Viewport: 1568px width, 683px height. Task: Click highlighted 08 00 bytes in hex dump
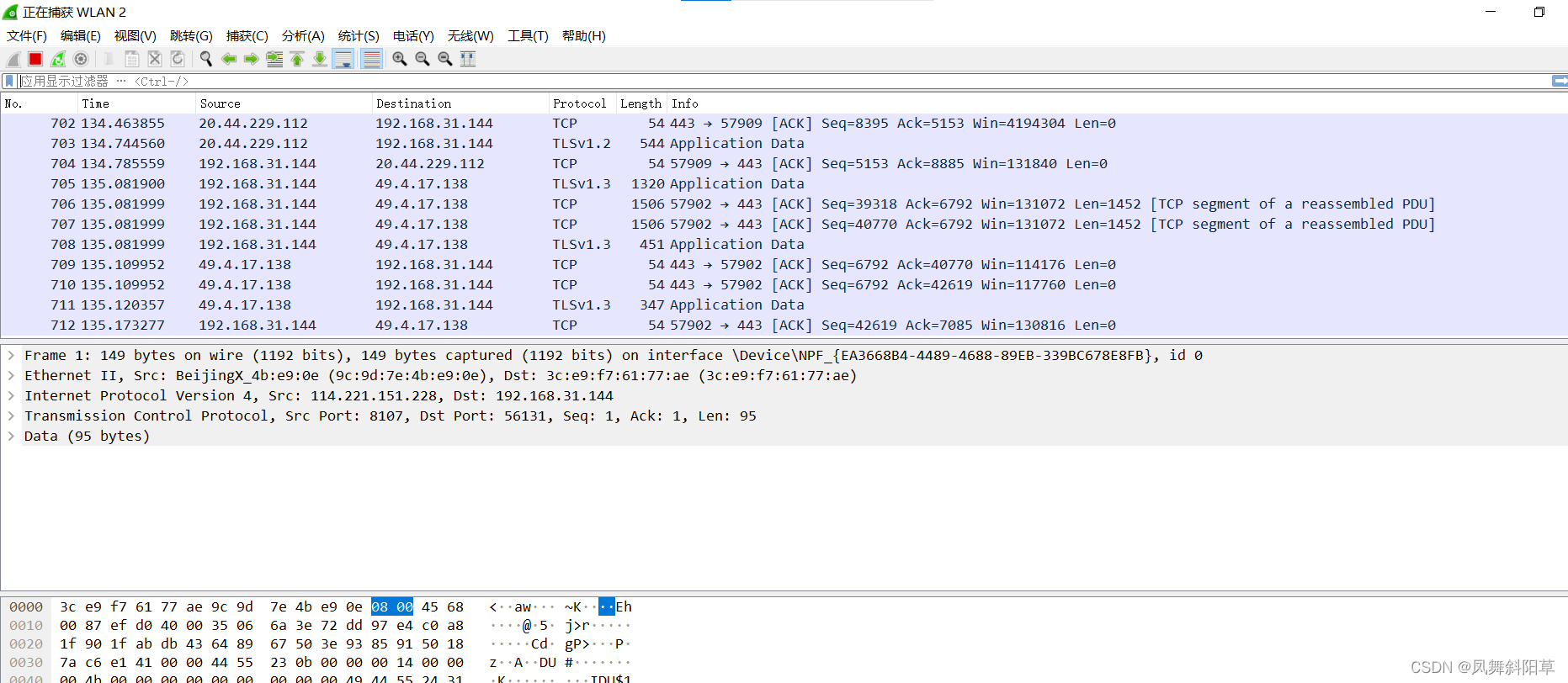392,606
